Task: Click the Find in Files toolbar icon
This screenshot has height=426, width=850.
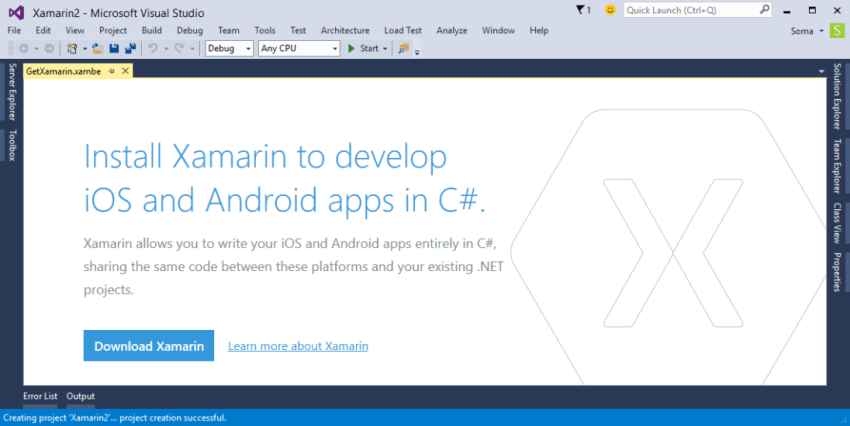Action: (404, 48)
